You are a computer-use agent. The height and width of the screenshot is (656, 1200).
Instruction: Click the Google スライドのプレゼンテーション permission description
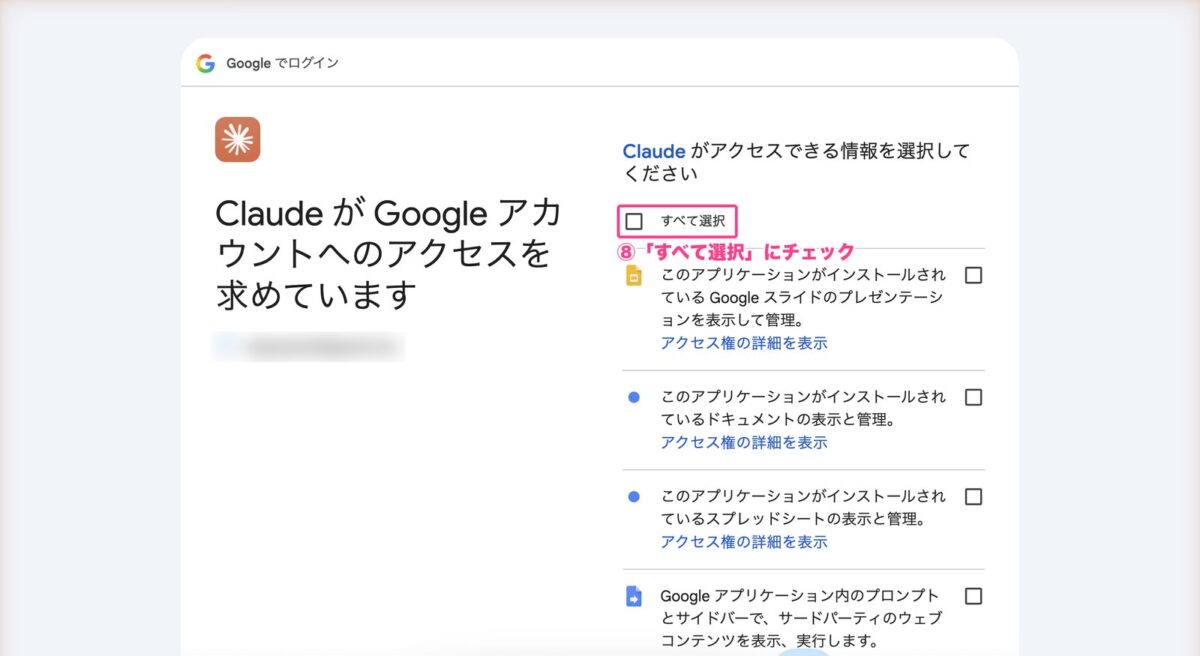(x=802, y=297)
